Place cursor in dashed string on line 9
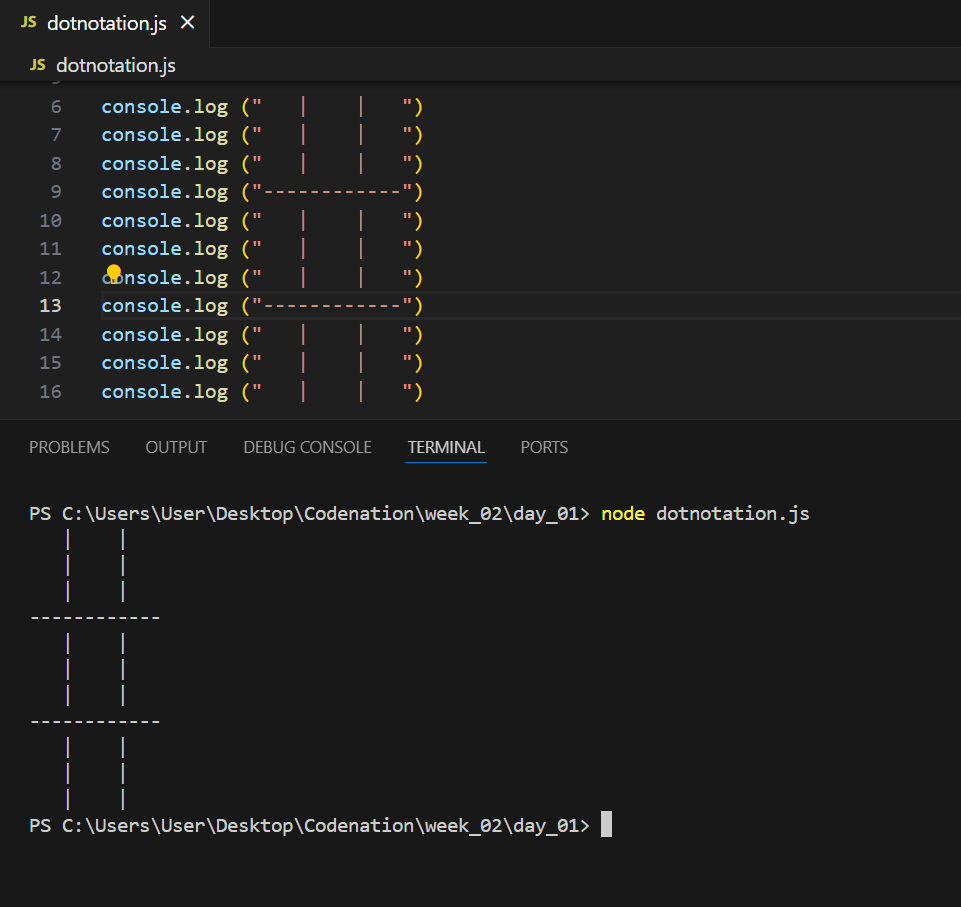 pos(332,192)
